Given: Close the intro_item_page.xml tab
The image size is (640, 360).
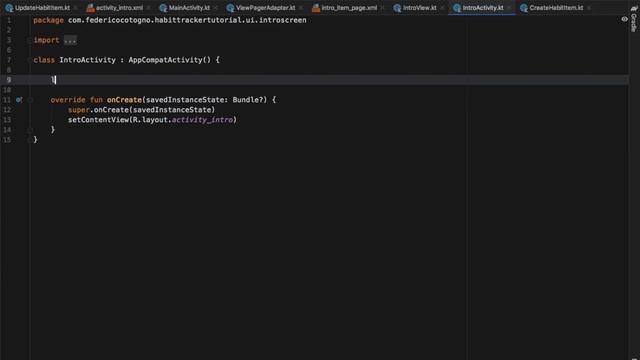Looking at the screenshot, I should click(x=382, y=8).
